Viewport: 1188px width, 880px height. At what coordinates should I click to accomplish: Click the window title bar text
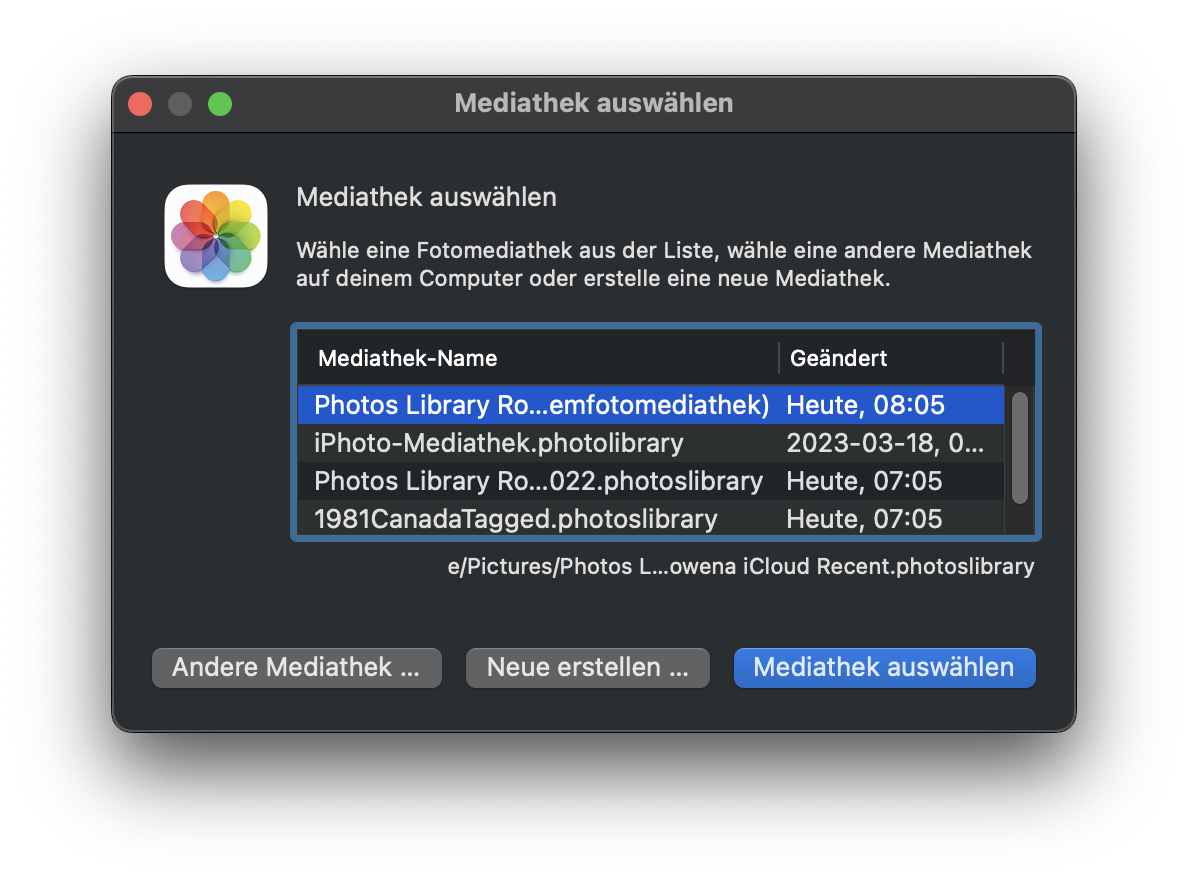point(593,103)
